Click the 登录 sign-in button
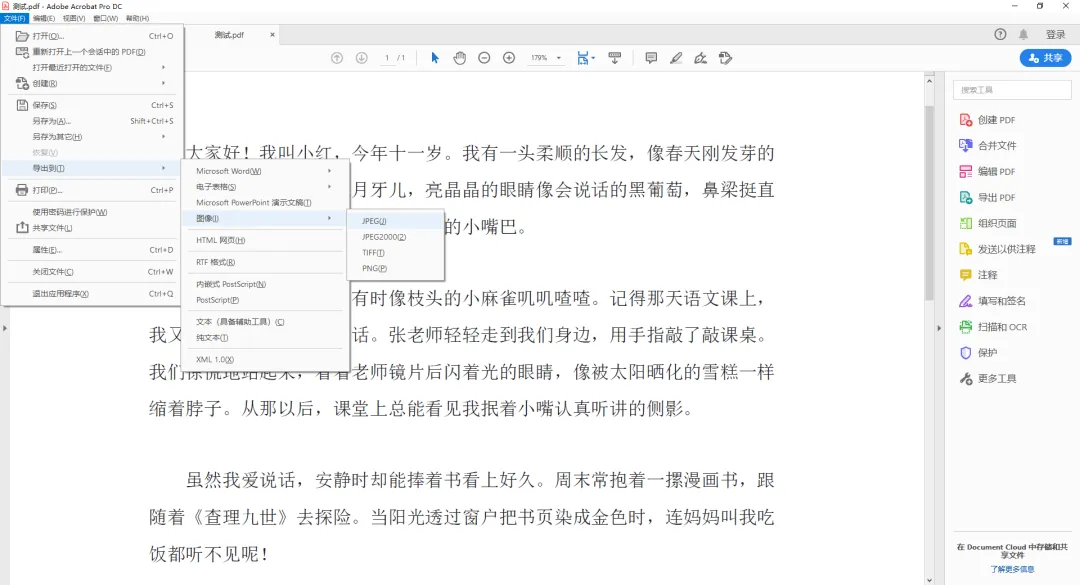The image size is (1080, 585). click(1055, 34)
